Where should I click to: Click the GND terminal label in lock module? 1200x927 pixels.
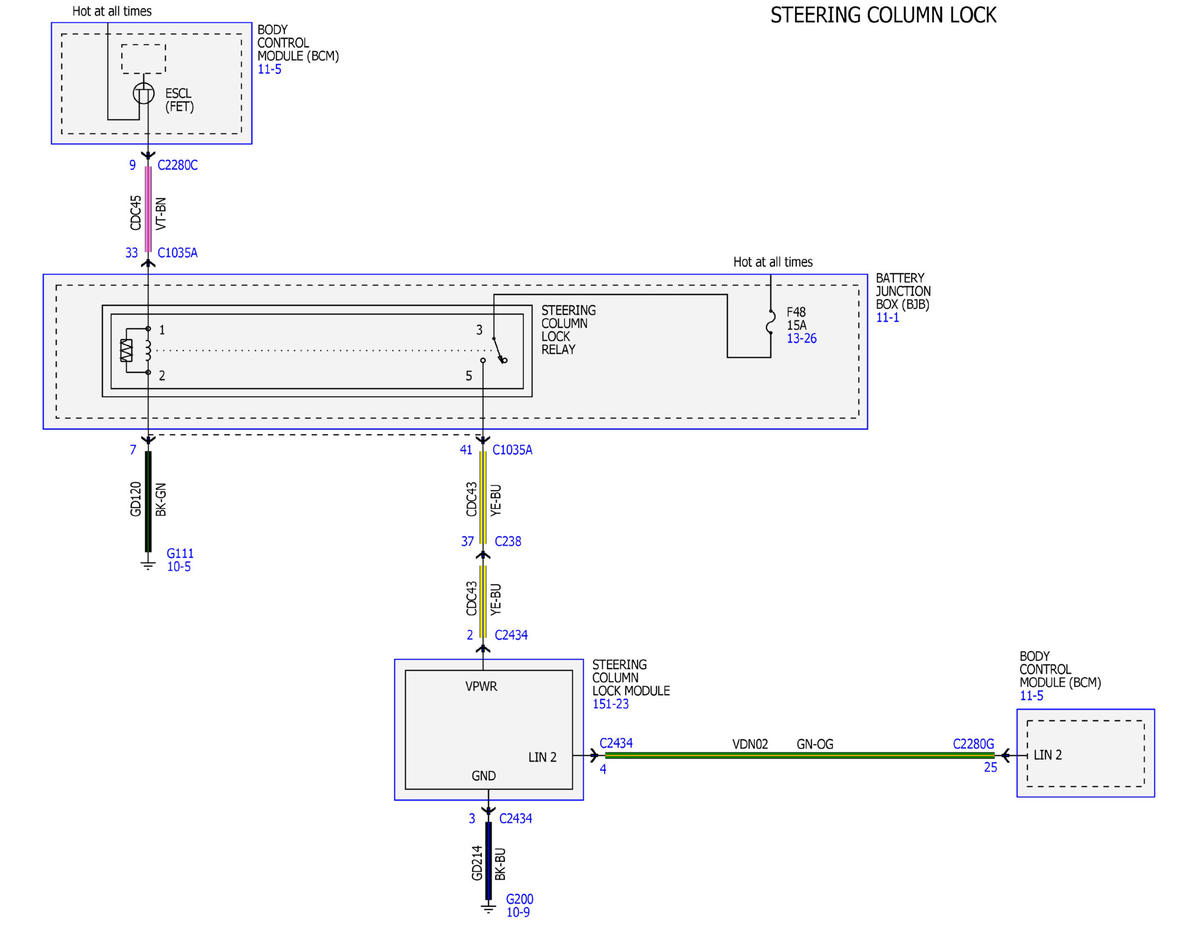(484, 775)
